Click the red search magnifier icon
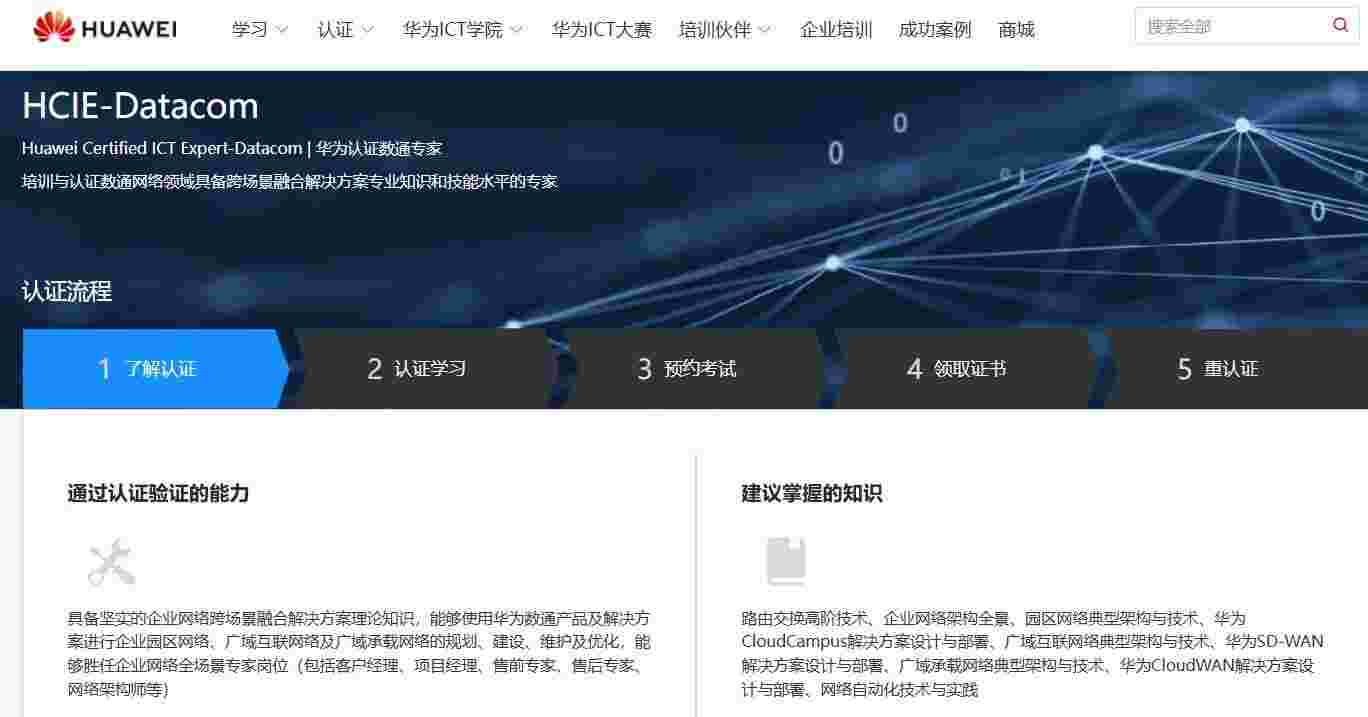 (x=1340, y=26)
